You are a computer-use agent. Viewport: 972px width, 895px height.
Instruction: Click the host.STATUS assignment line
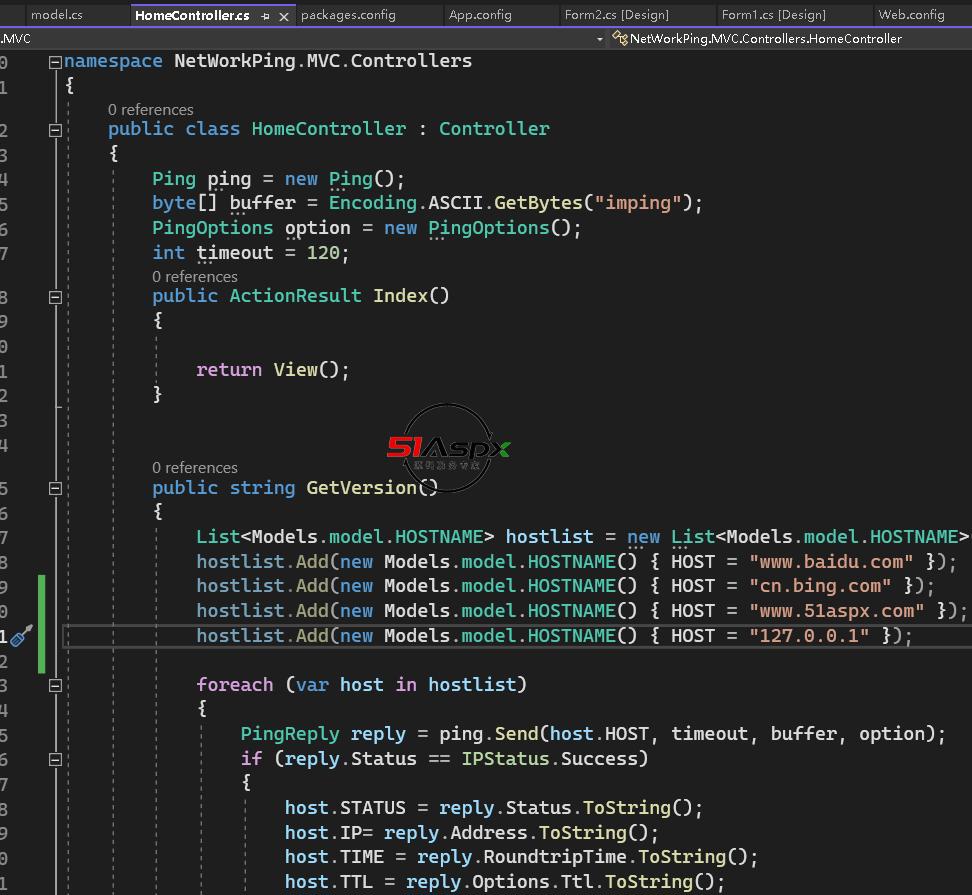click(493, 808)
